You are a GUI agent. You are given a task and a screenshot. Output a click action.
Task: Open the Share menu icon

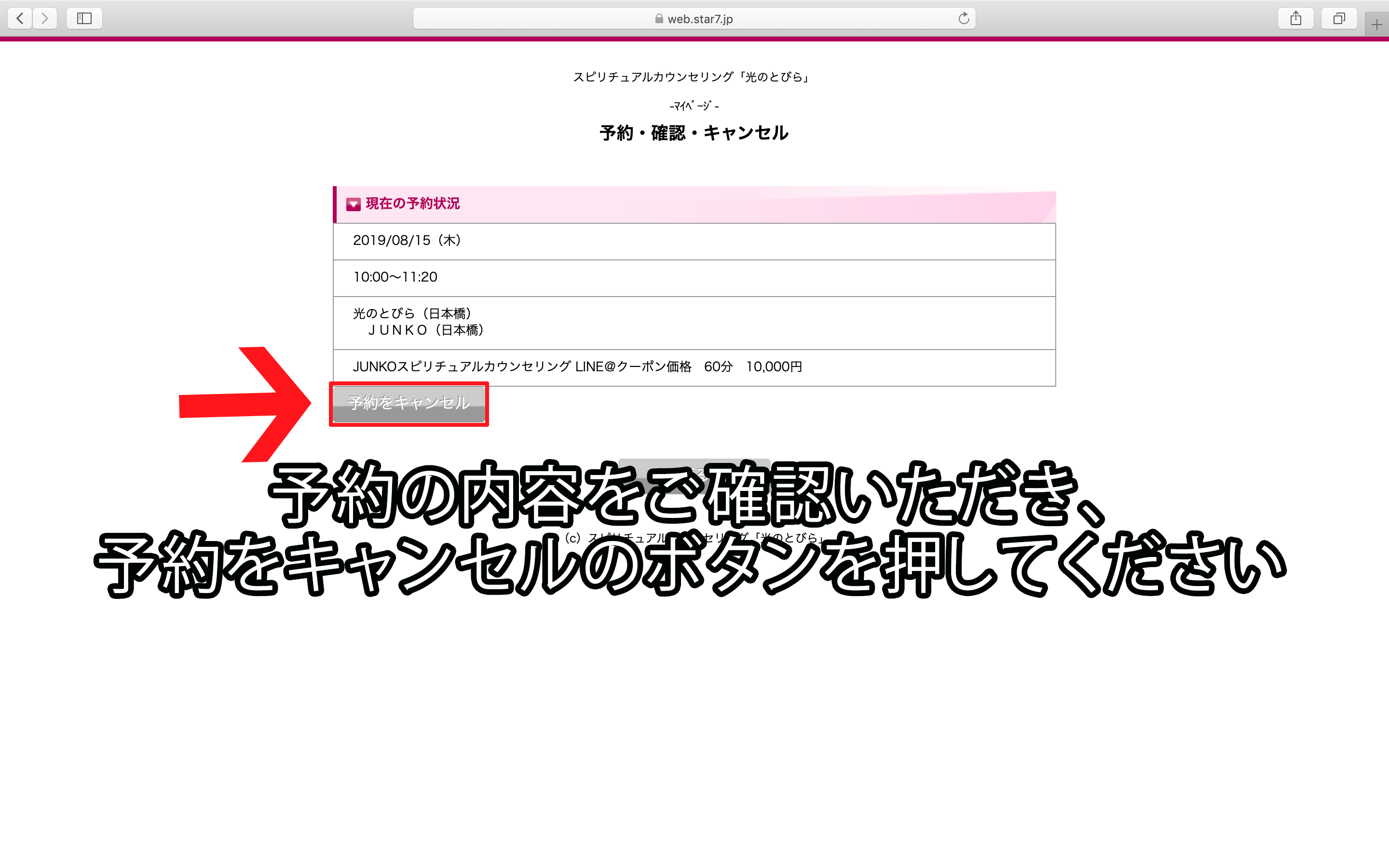[x=1295, y=18]
